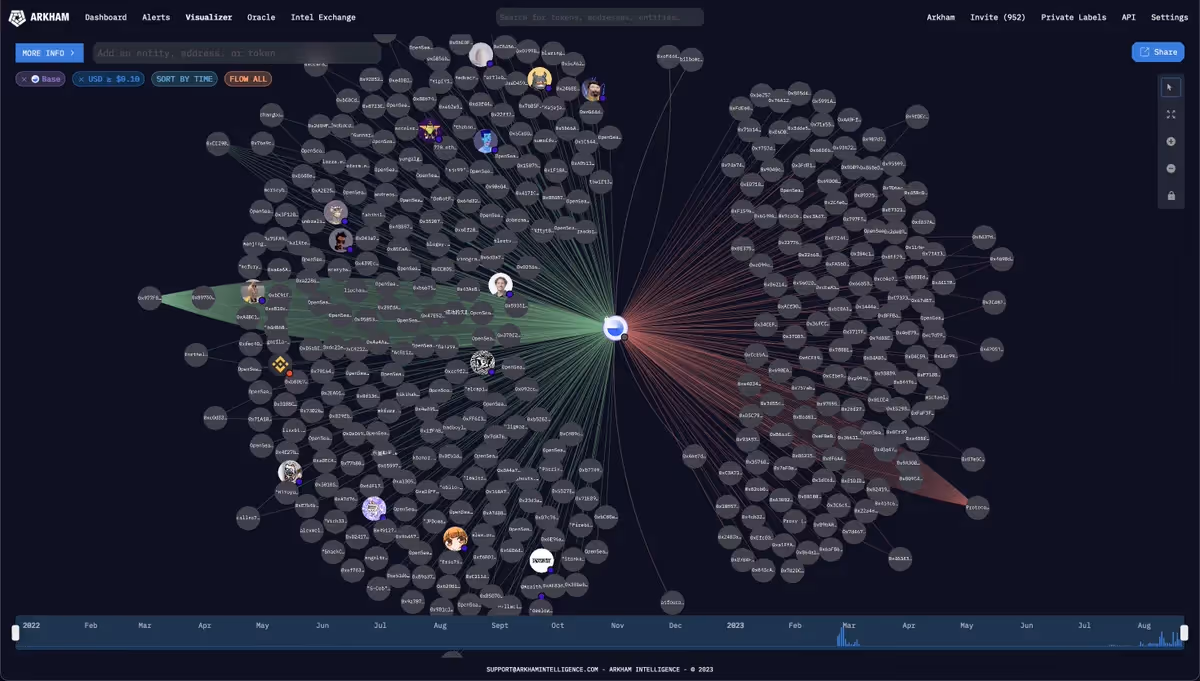Toggle the FLOW ALL chip
Viewport: 1200px width, 681px height.
(x=247, y=79)
